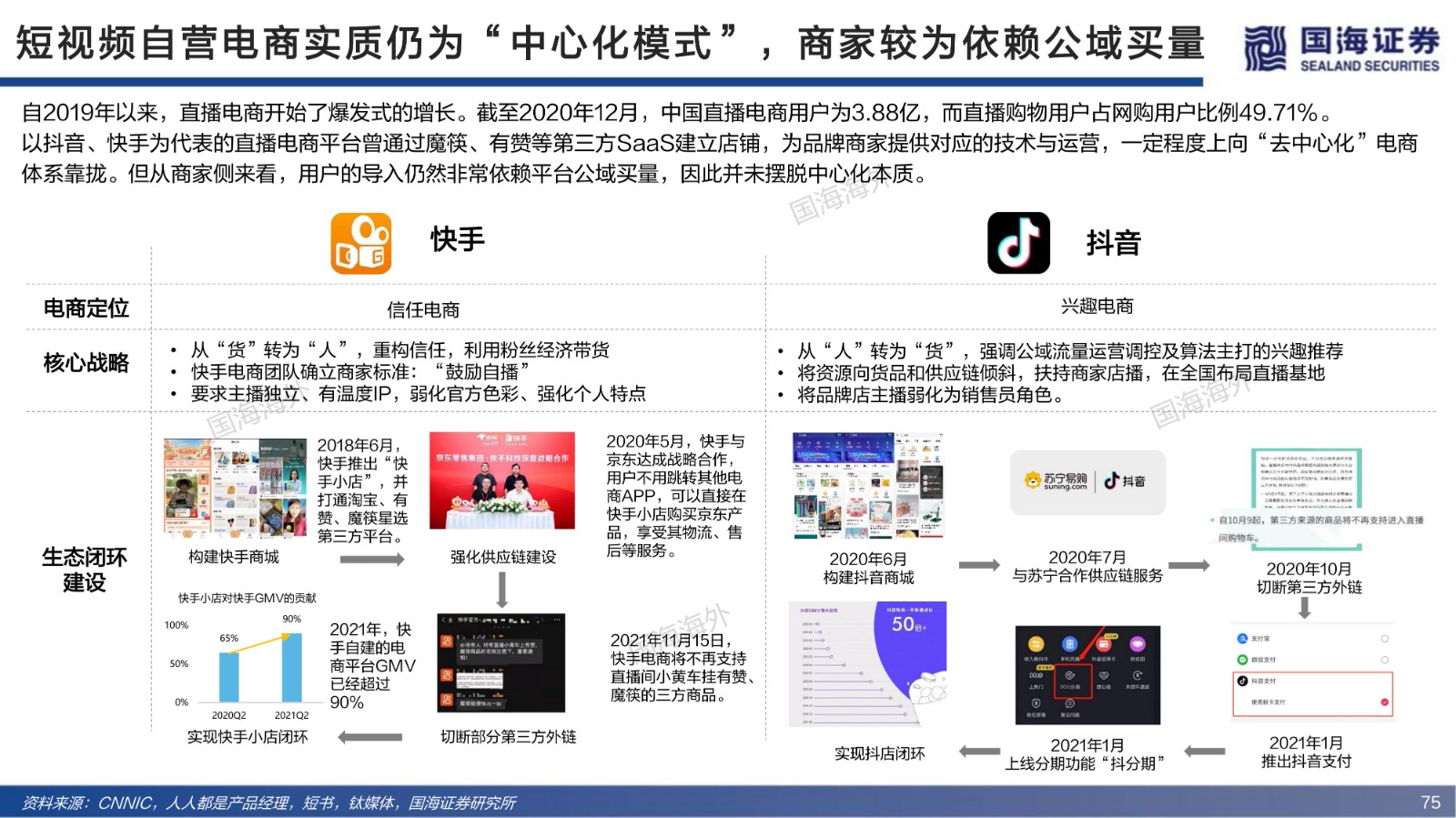
Task: Click the Alipay icon in payment screenshot
Action: [x=1242, y=639]
